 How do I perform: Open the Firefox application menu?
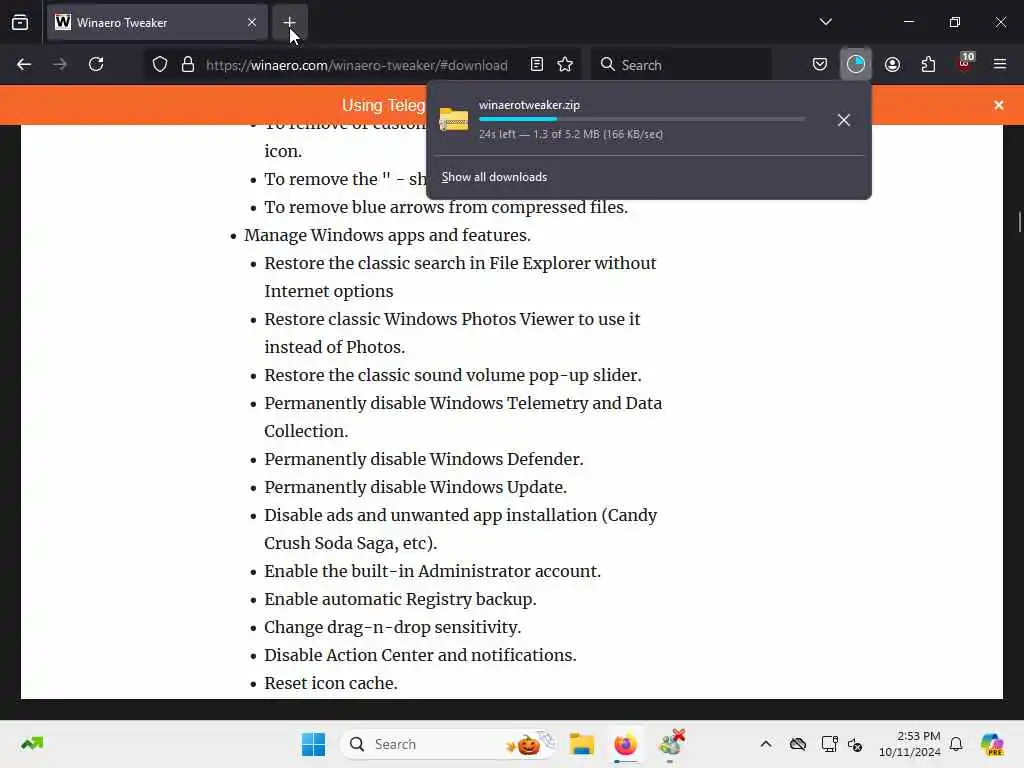[1000, 64]
